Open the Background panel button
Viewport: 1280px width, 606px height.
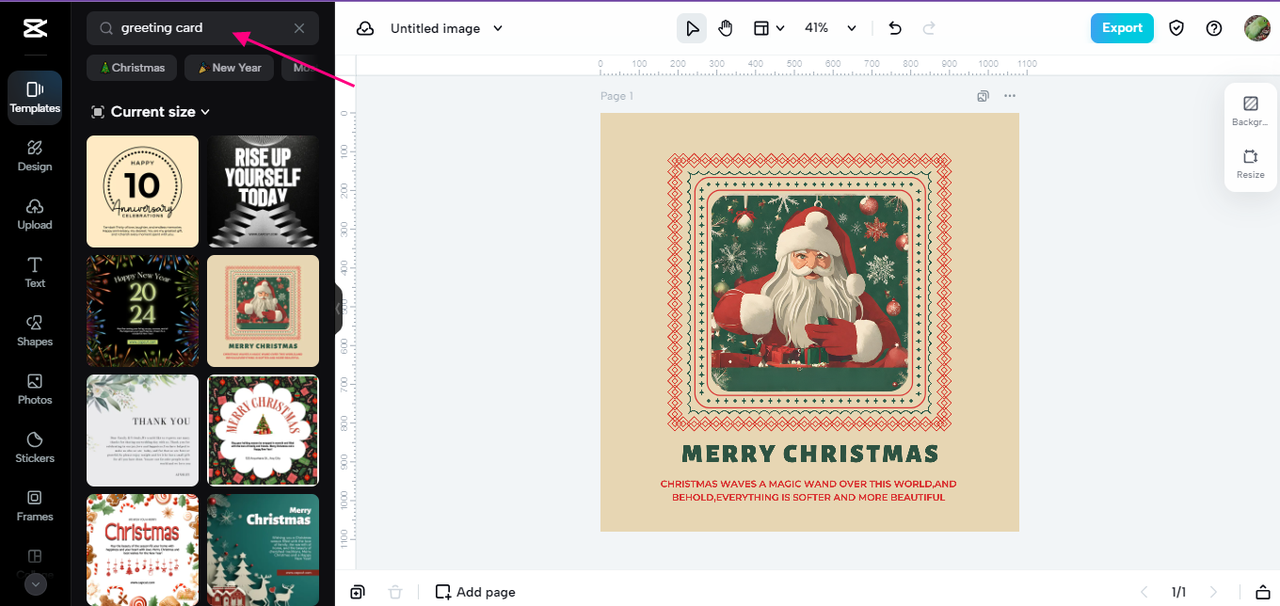1250,111
